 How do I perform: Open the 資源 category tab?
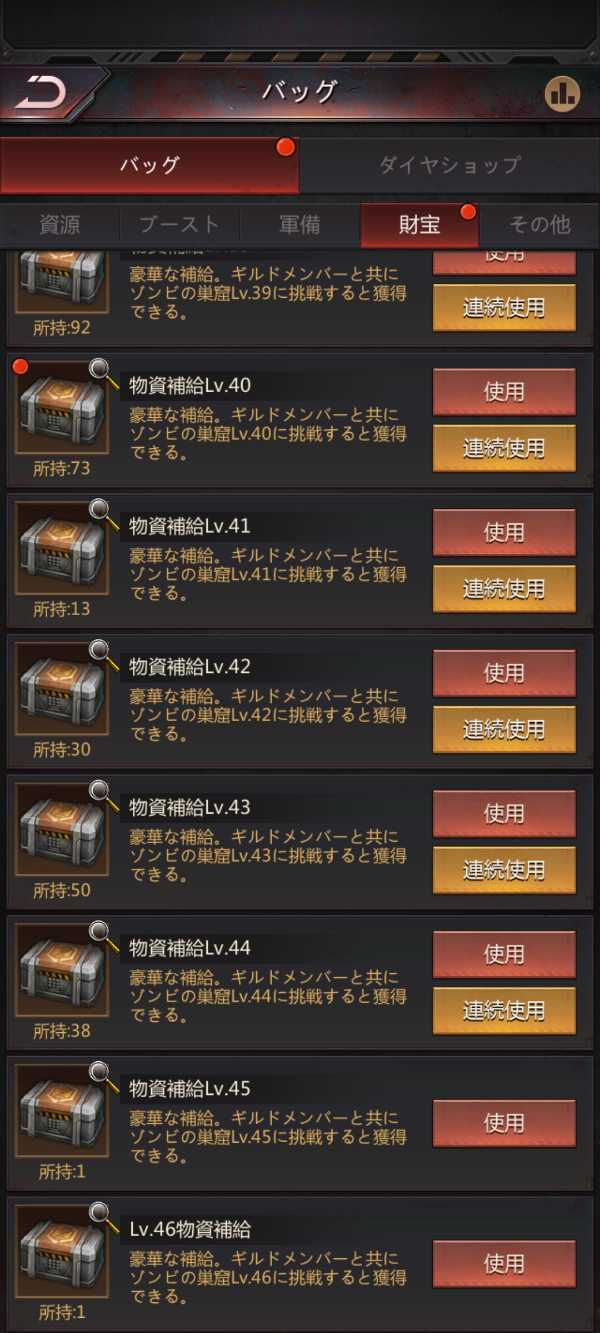point(60,224)
